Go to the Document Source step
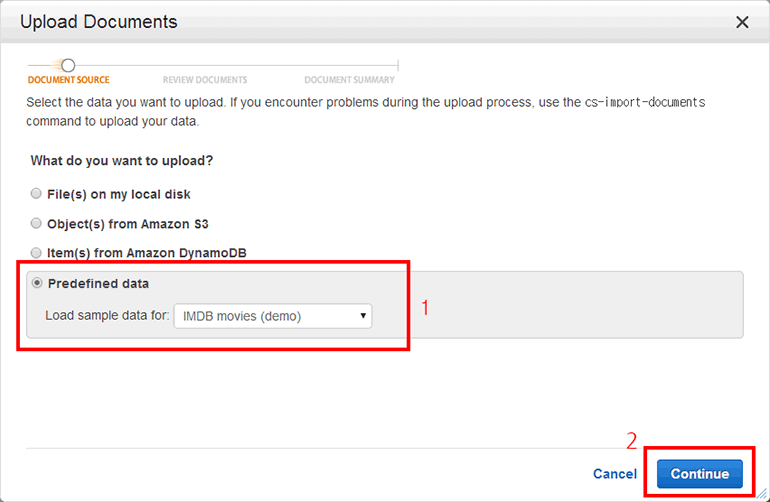The width and height of the screenshot is (770, 502). [68, 80]
